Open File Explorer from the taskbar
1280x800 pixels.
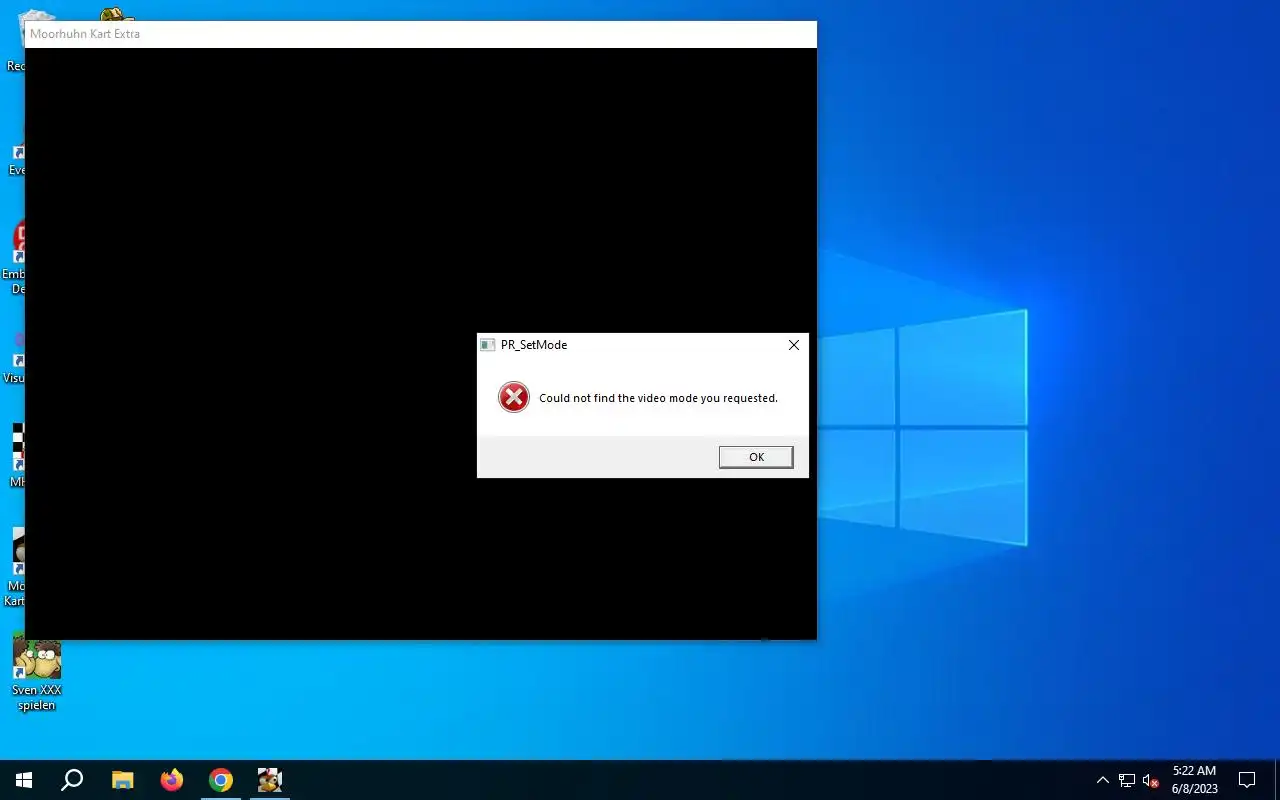(122, 780)
